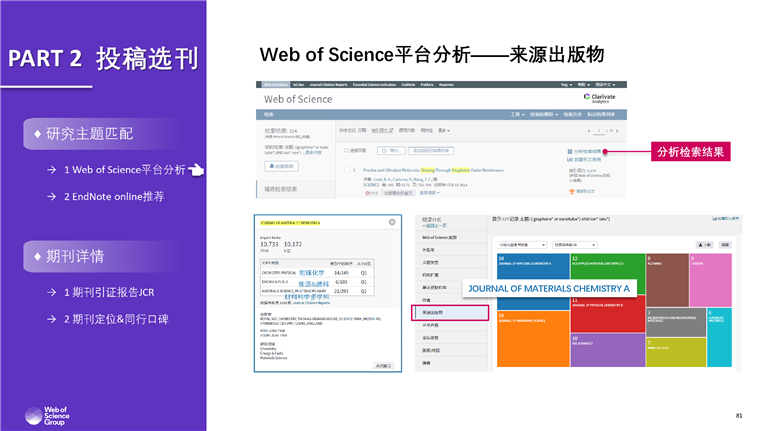Open the Kopernio tab in top bar
768x431 pixels.
[x=446, y=85]
